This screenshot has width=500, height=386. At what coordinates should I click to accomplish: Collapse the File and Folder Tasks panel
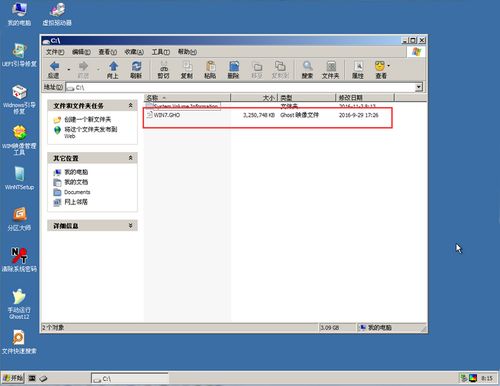coord(131,105)
